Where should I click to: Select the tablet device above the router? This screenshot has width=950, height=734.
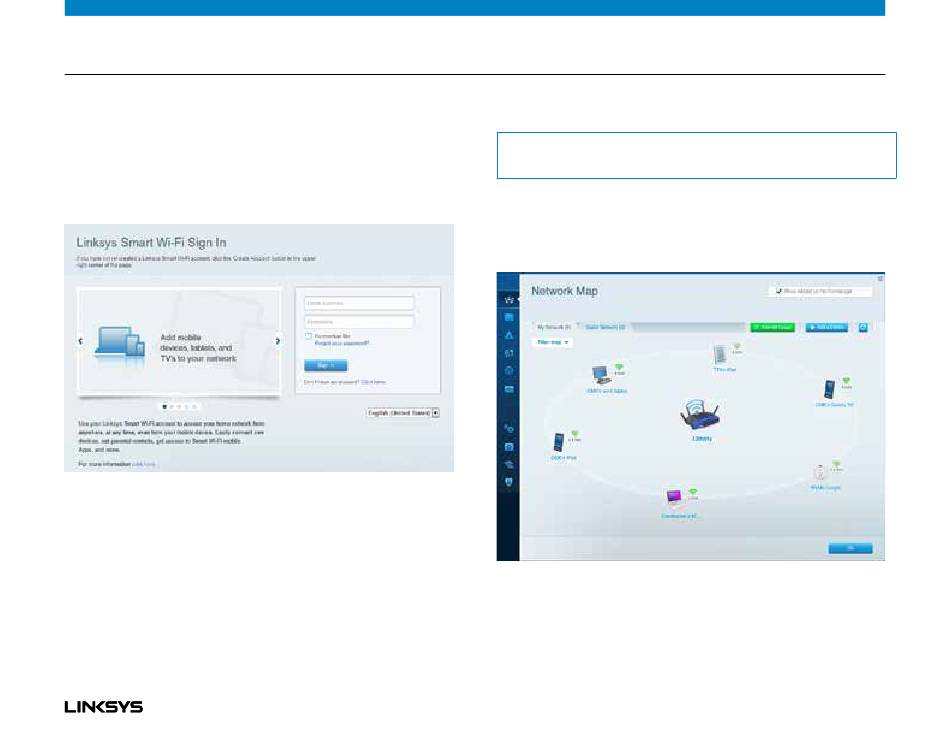(x=720, y=355)
